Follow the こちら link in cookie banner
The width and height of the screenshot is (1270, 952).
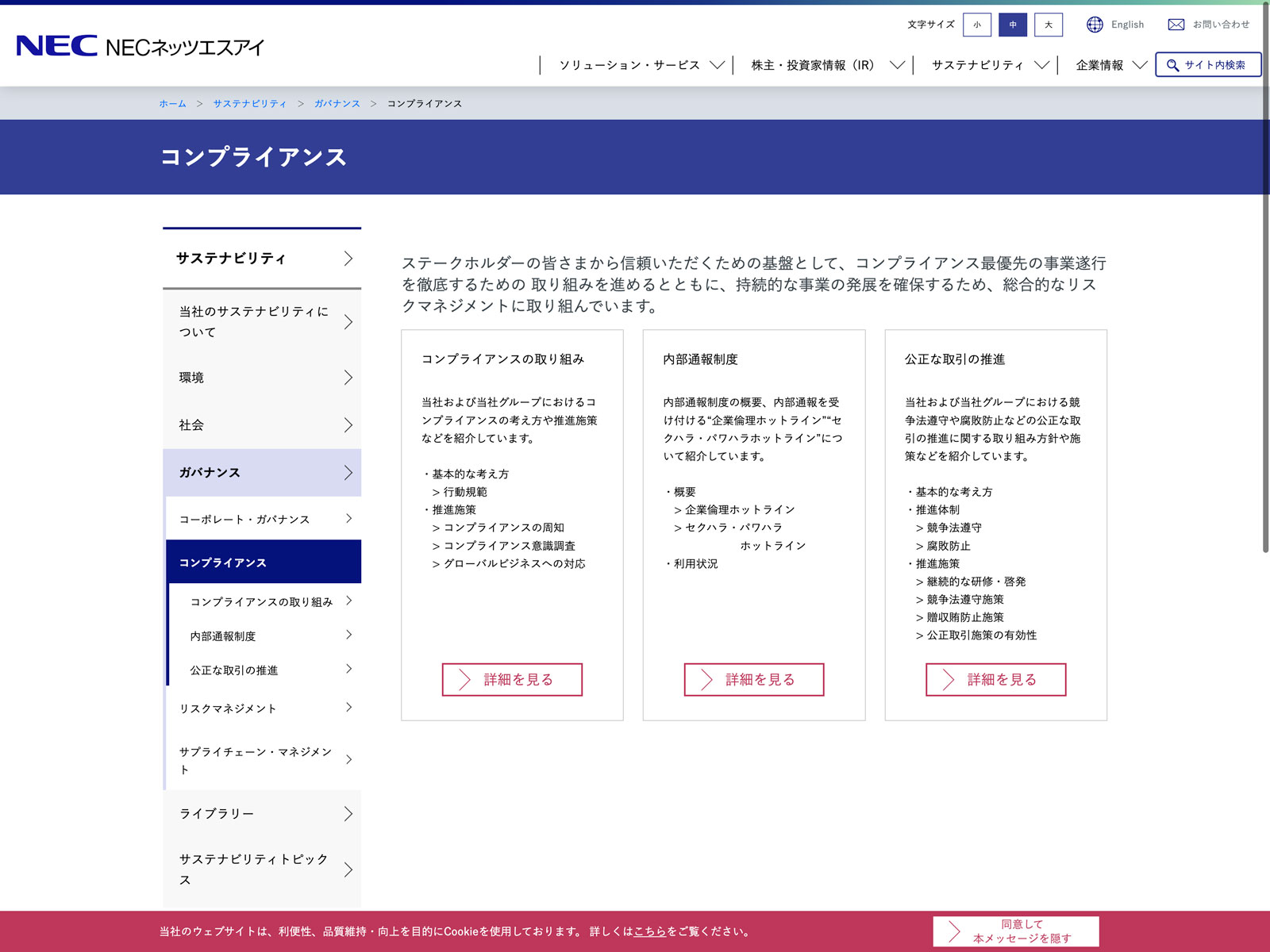[x=649, y=931]
